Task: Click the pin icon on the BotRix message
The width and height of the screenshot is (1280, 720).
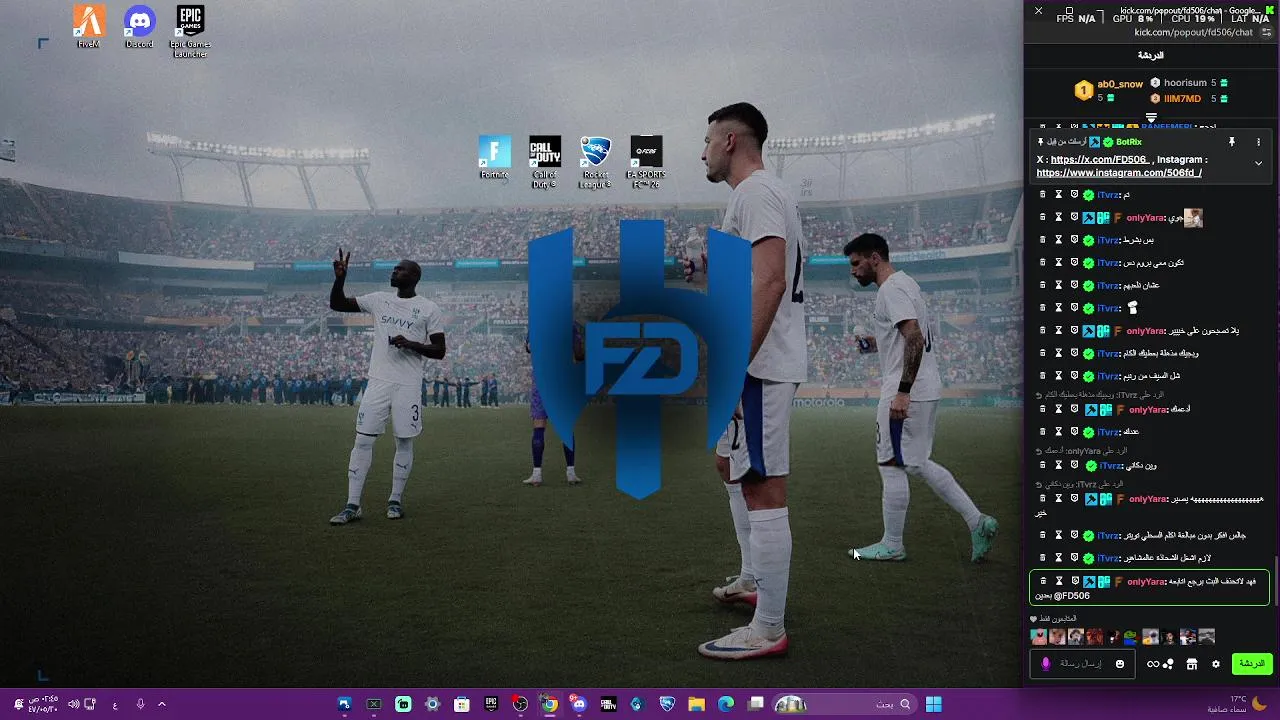Action: [x=1232, y=142]
